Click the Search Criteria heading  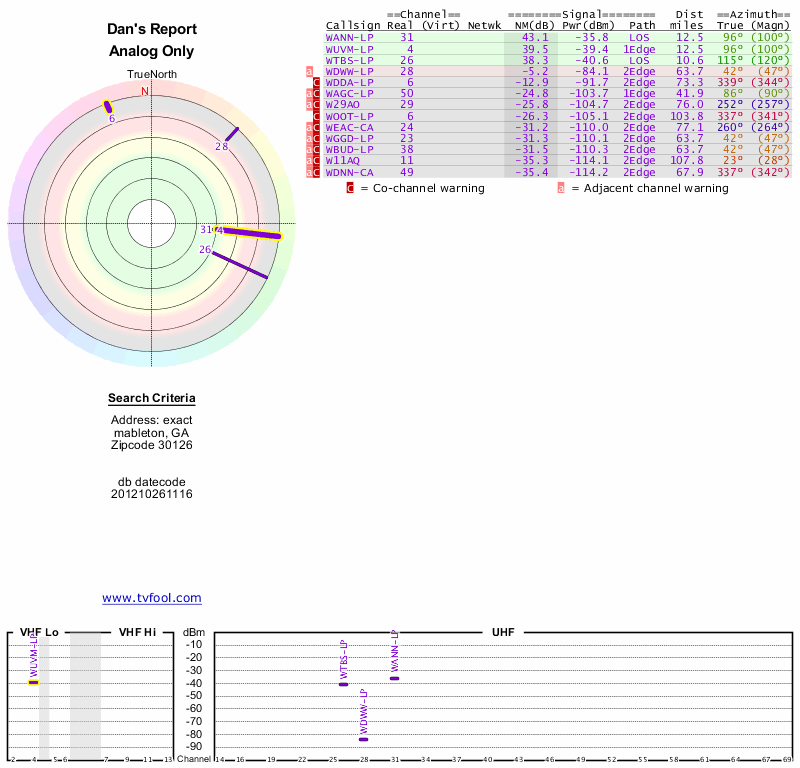(152, 399)
